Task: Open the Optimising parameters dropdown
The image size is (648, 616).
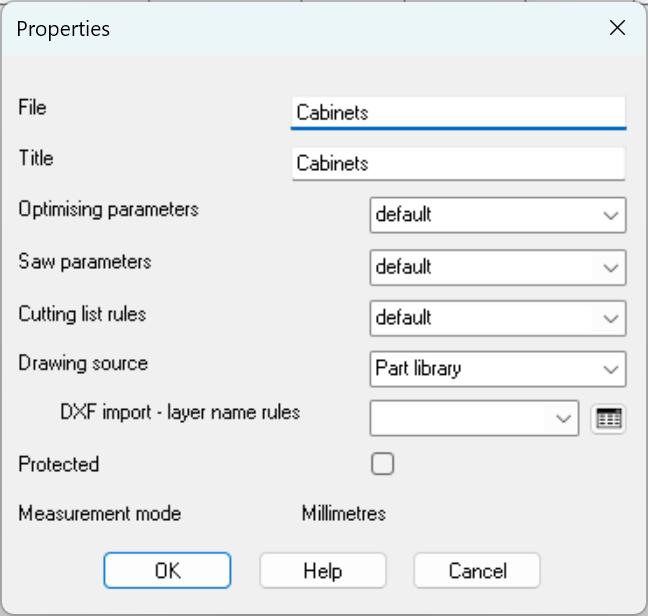Action: click(498, 215)
